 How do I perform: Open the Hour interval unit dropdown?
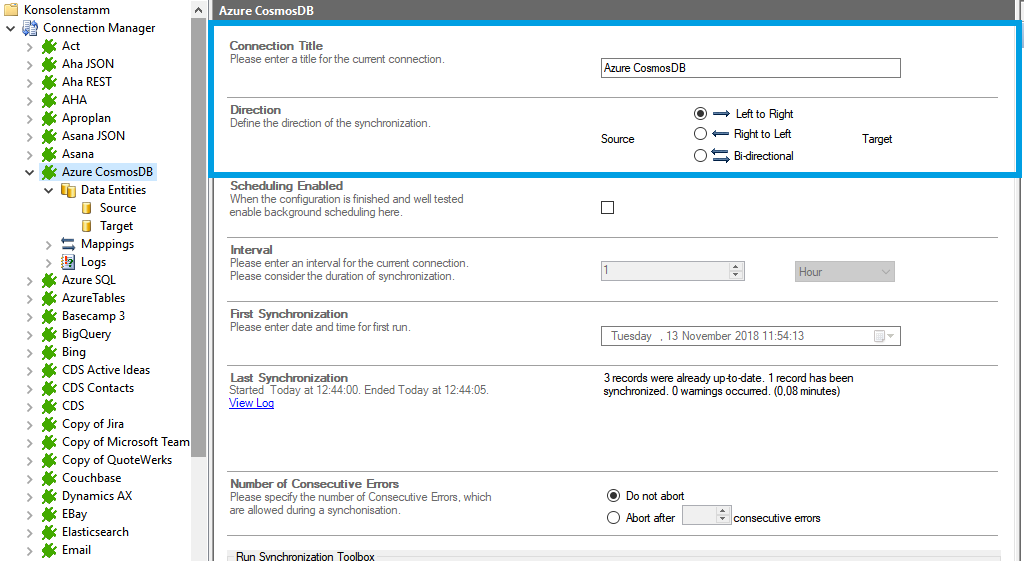point(845,272)
